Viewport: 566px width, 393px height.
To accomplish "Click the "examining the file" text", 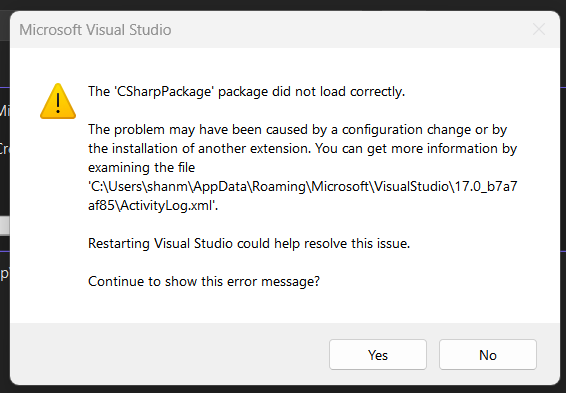I will tap(142, 167).
